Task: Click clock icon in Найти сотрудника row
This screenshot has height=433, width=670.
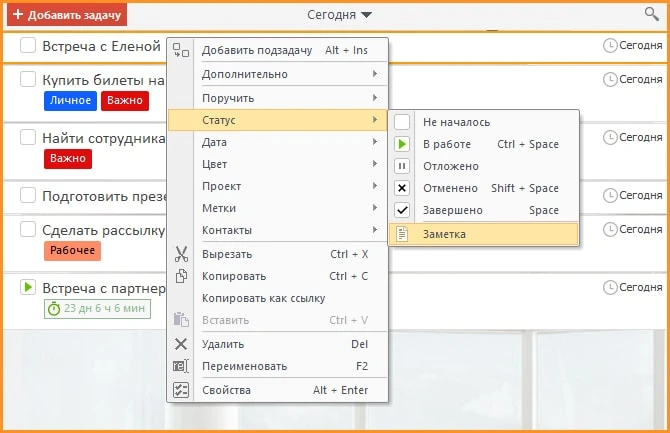Action: (x=610, y=138)
